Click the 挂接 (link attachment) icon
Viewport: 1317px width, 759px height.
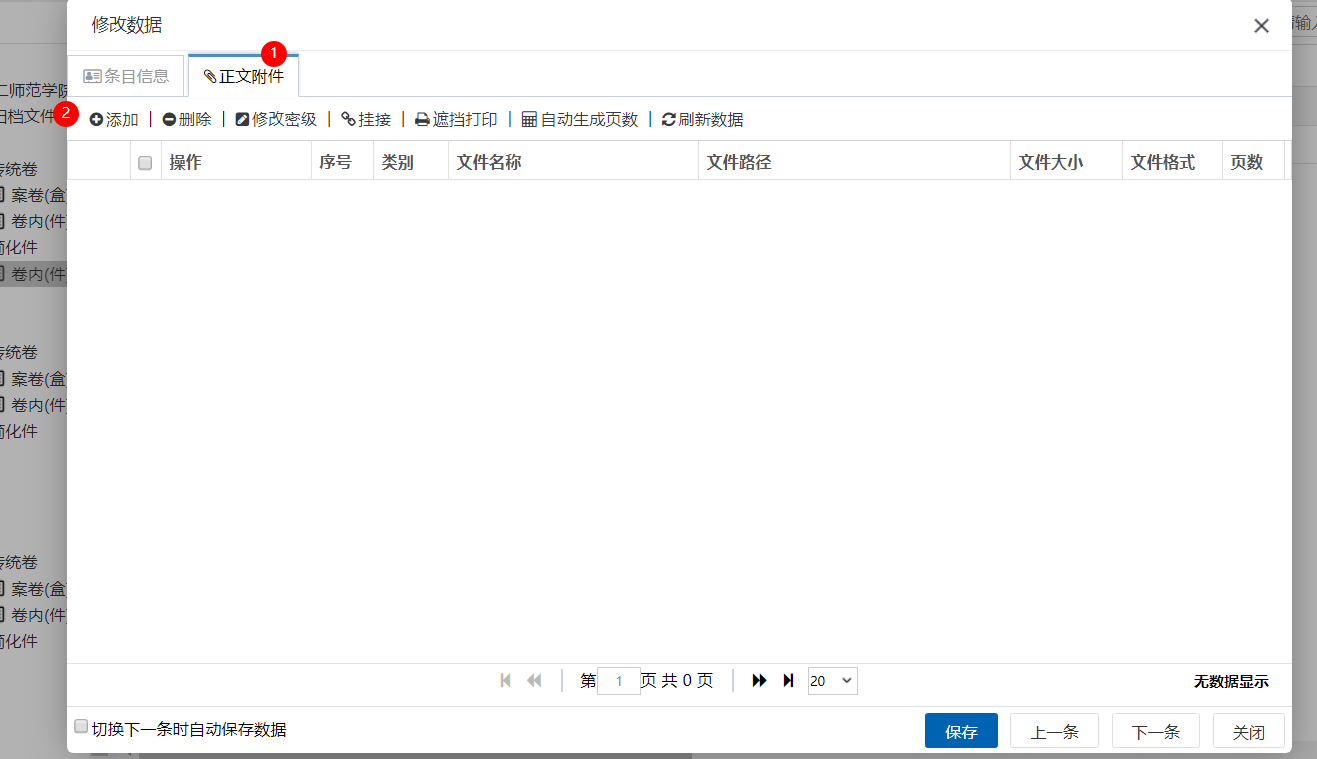click(348, 120)
